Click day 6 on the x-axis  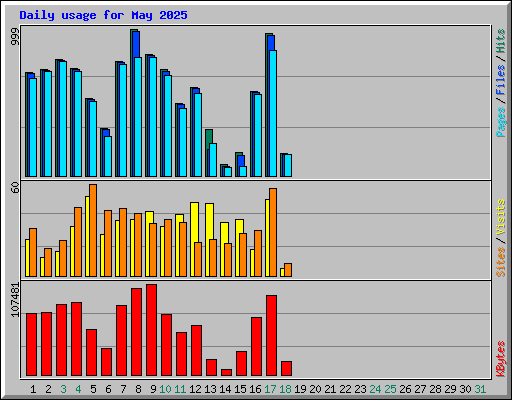pyautogui.click(x=108, y=389)
